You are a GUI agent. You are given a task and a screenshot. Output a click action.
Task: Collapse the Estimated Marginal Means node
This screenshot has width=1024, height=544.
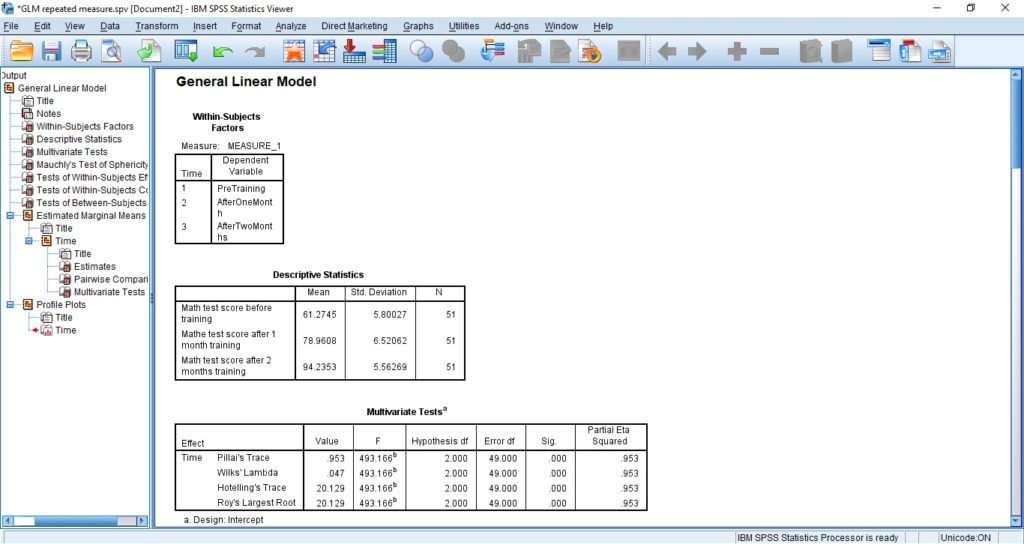click(11, 216)
